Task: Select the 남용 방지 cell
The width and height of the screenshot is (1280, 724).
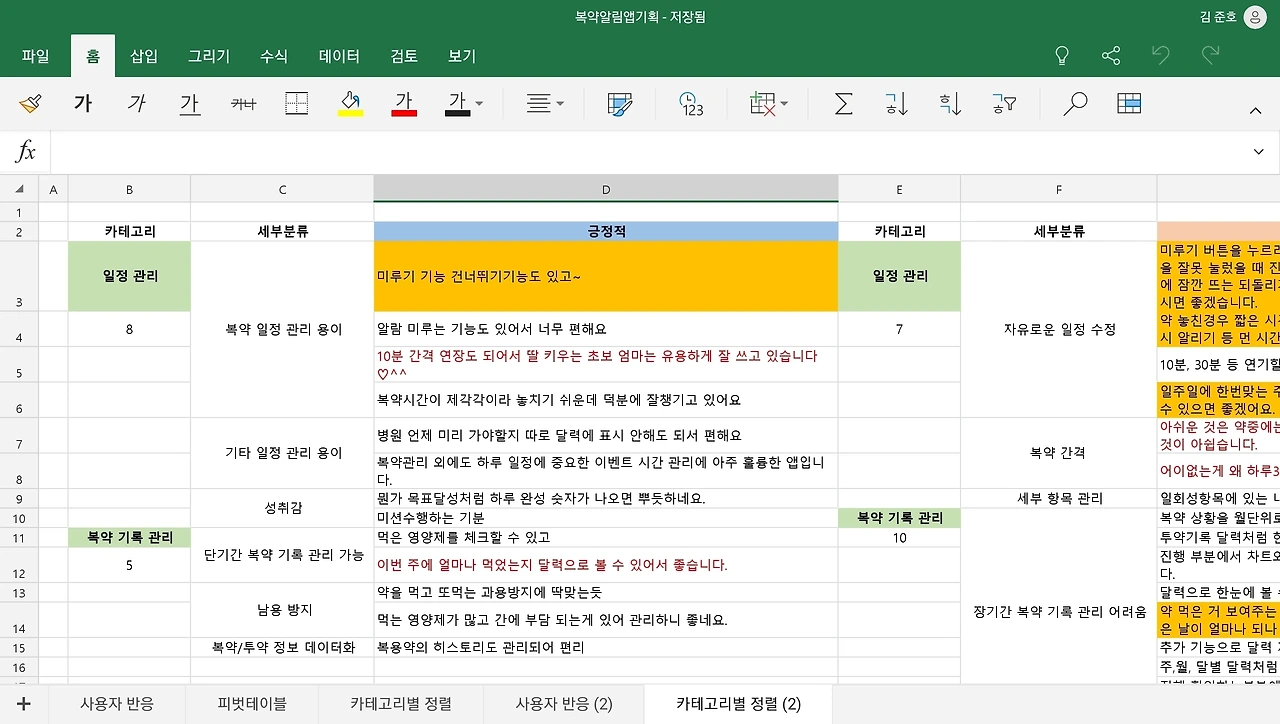Action: point(282,610)
